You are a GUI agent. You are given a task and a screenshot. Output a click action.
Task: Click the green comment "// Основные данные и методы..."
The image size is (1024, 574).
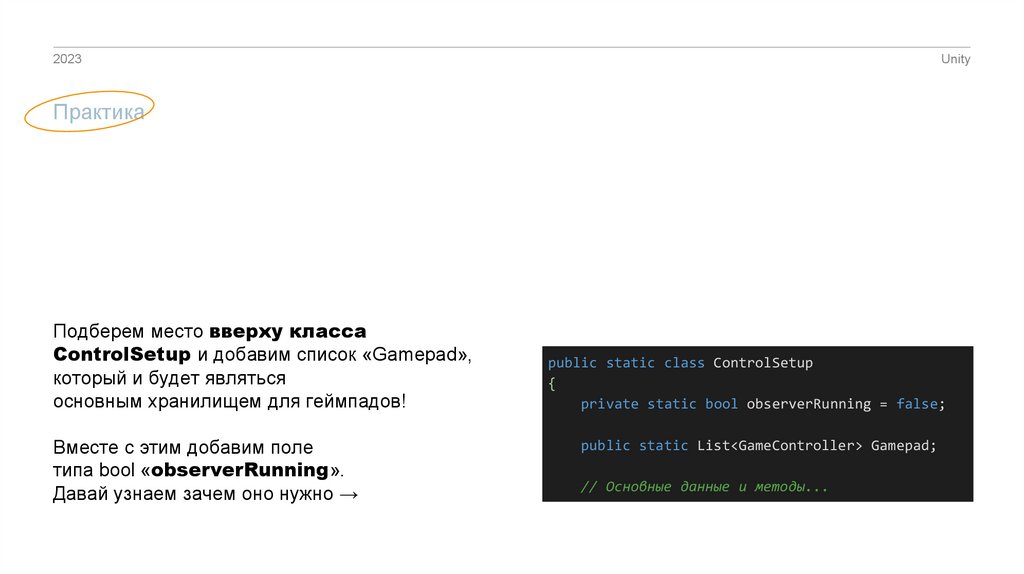point(704,487)
